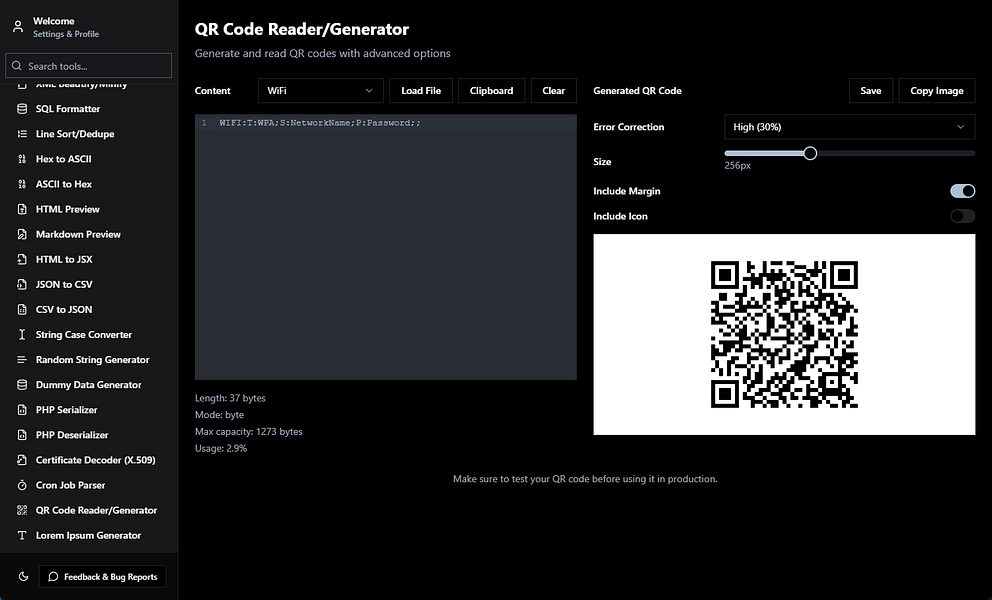Disable the Include Margin toggle

(x=961, y=190)
